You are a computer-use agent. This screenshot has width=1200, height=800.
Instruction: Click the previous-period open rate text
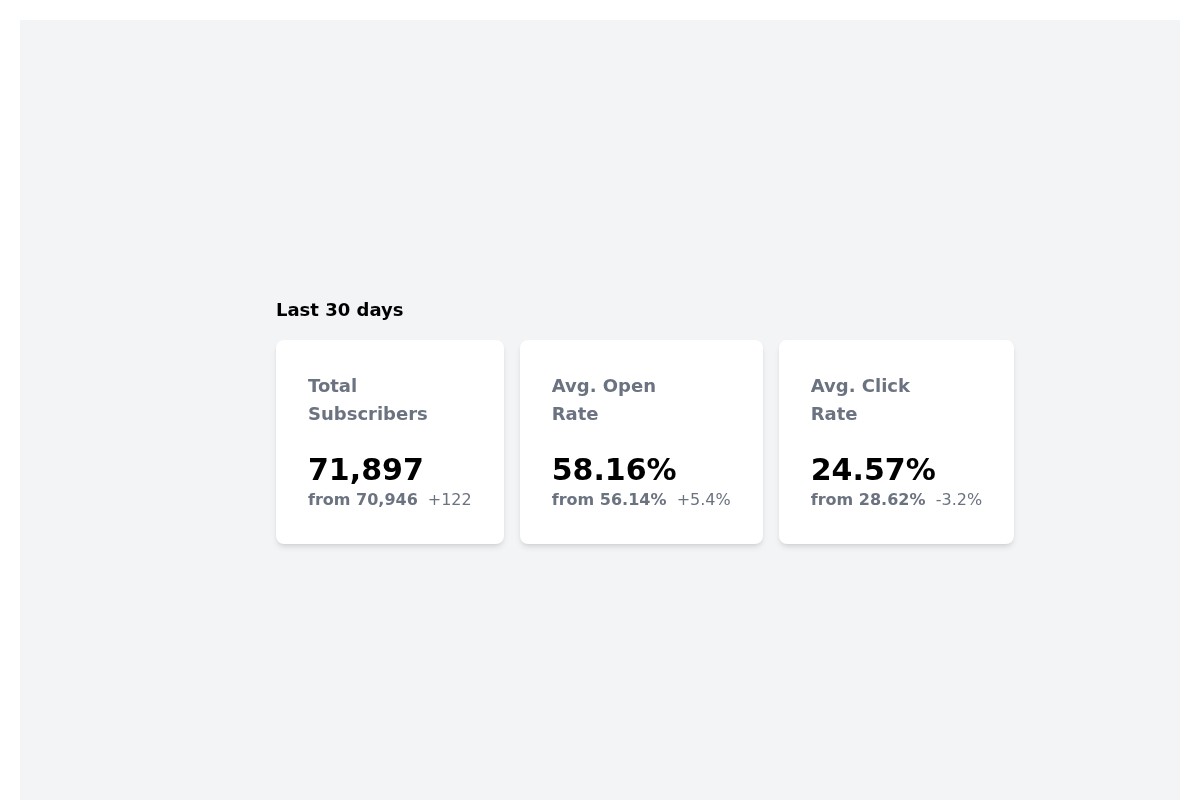608,500
